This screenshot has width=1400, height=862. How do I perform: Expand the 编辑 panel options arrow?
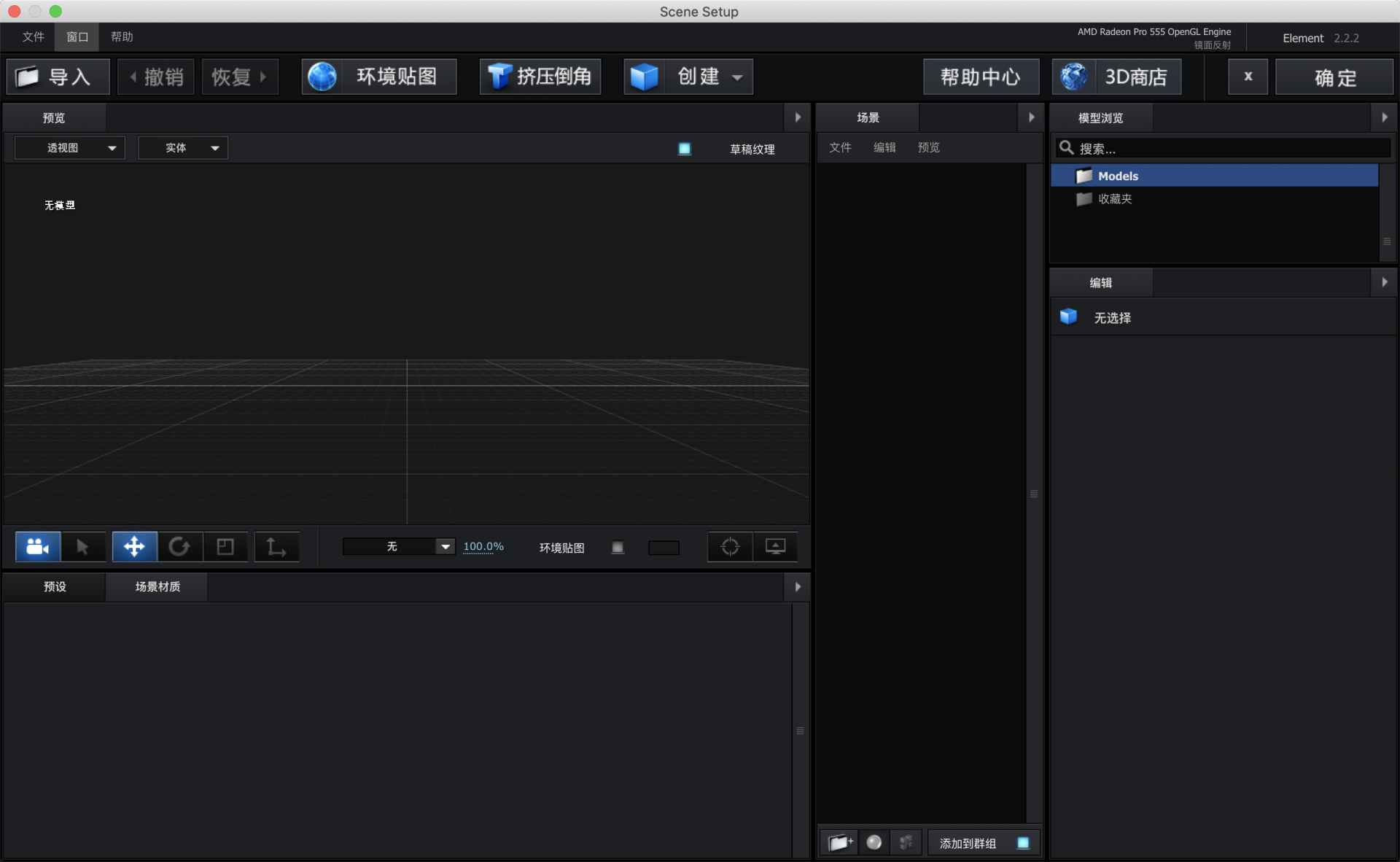coord(1384,282)
